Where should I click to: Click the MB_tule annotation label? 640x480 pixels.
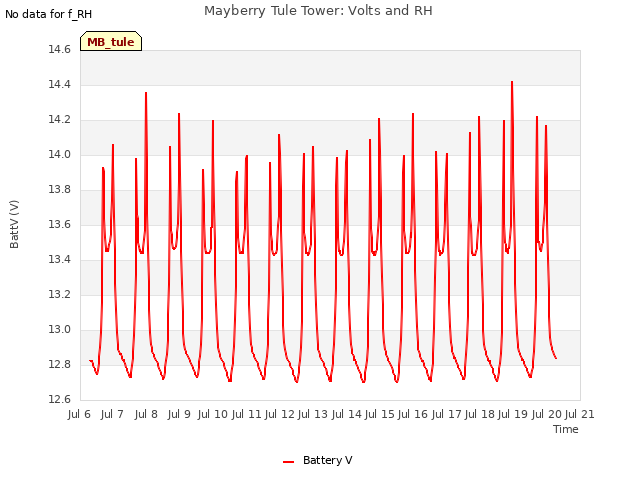coord(111,41)
